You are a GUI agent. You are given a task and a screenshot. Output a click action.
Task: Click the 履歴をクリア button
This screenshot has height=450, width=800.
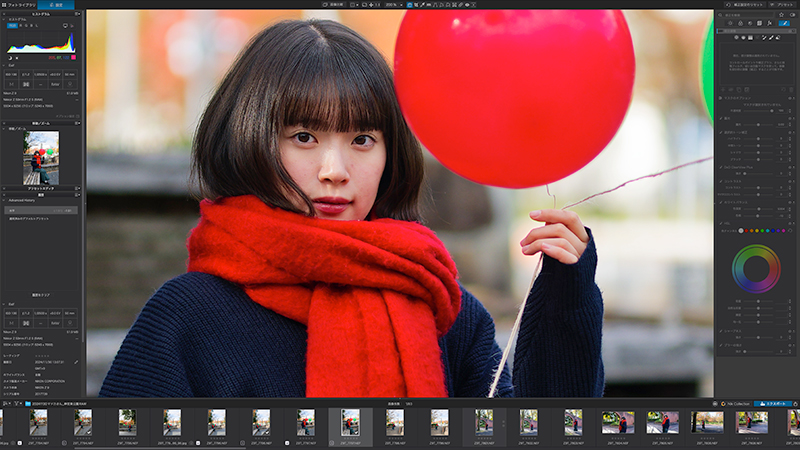point(41,295)
